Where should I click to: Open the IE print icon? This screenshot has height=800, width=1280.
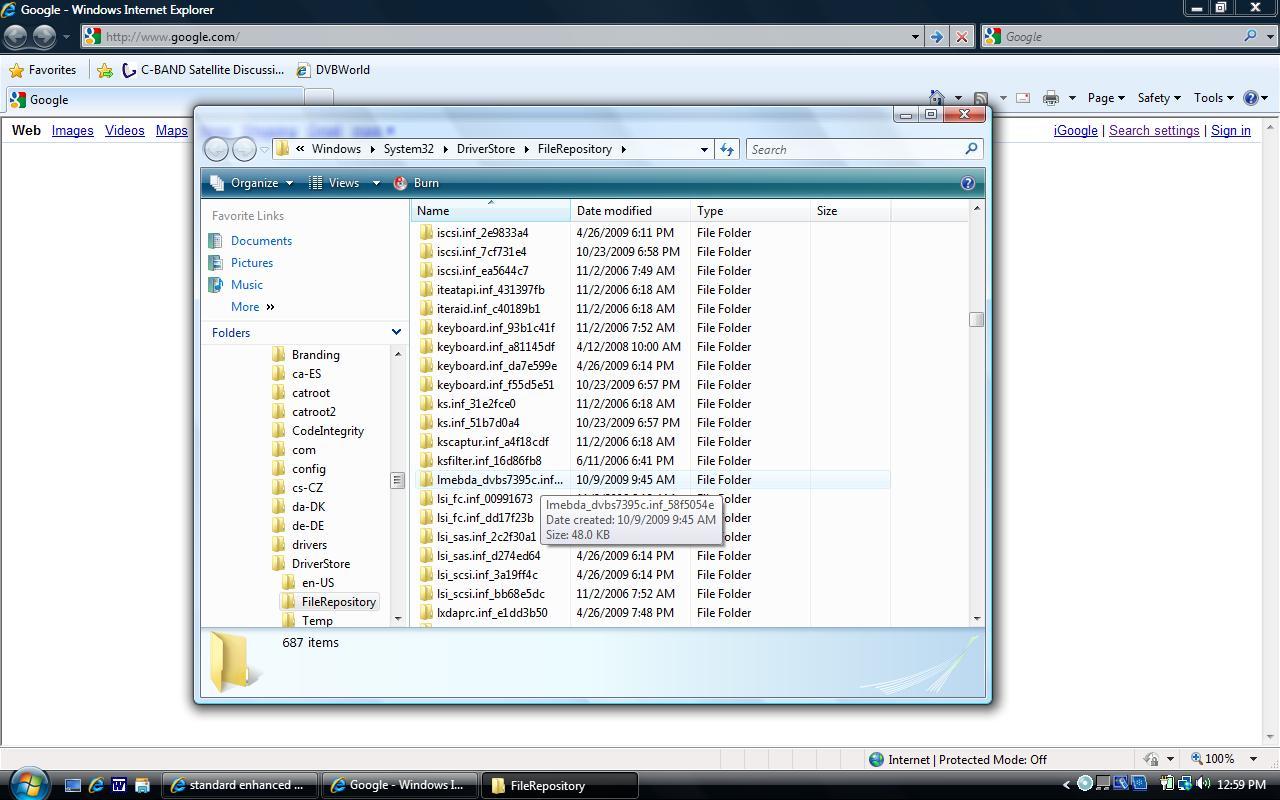coord(1050,98)
